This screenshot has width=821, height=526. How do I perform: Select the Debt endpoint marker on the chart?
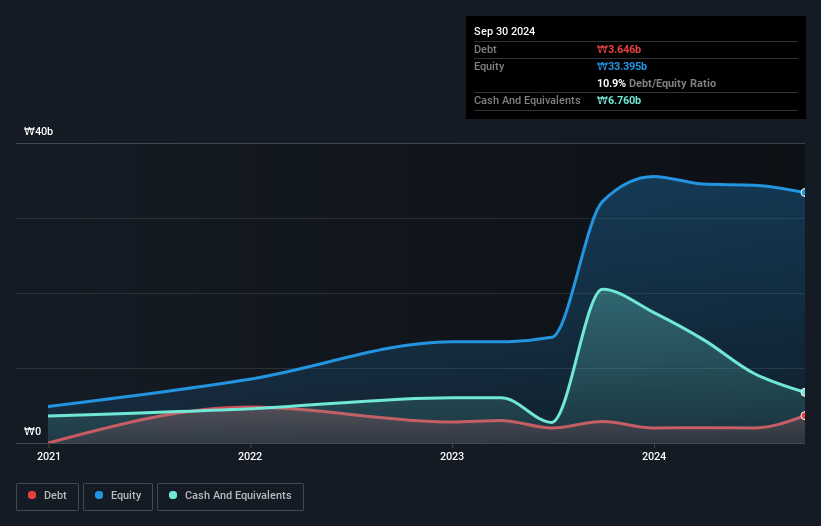point(804,416)
